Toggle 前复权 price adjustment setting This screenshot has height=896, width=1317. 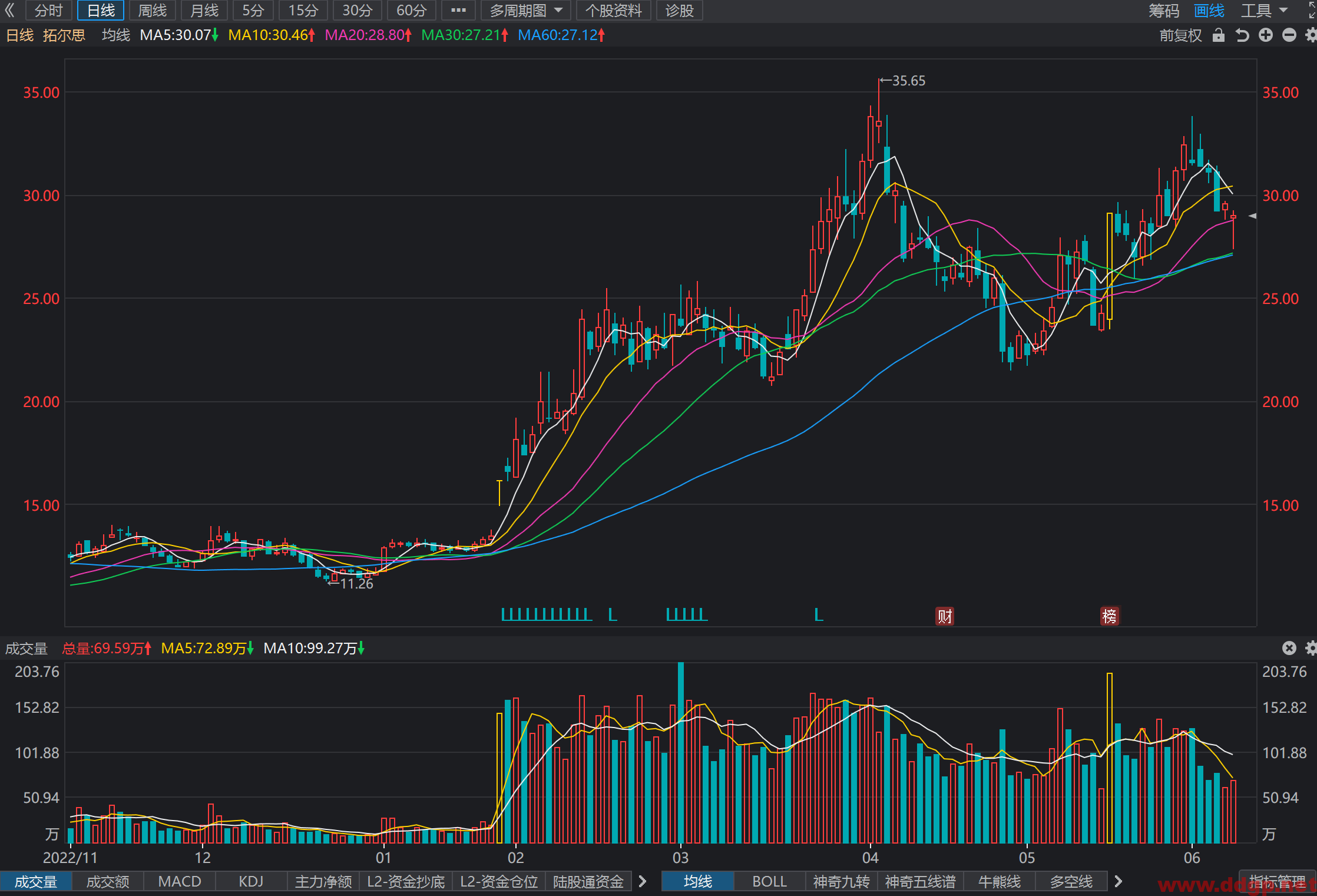coord(1180,35)
